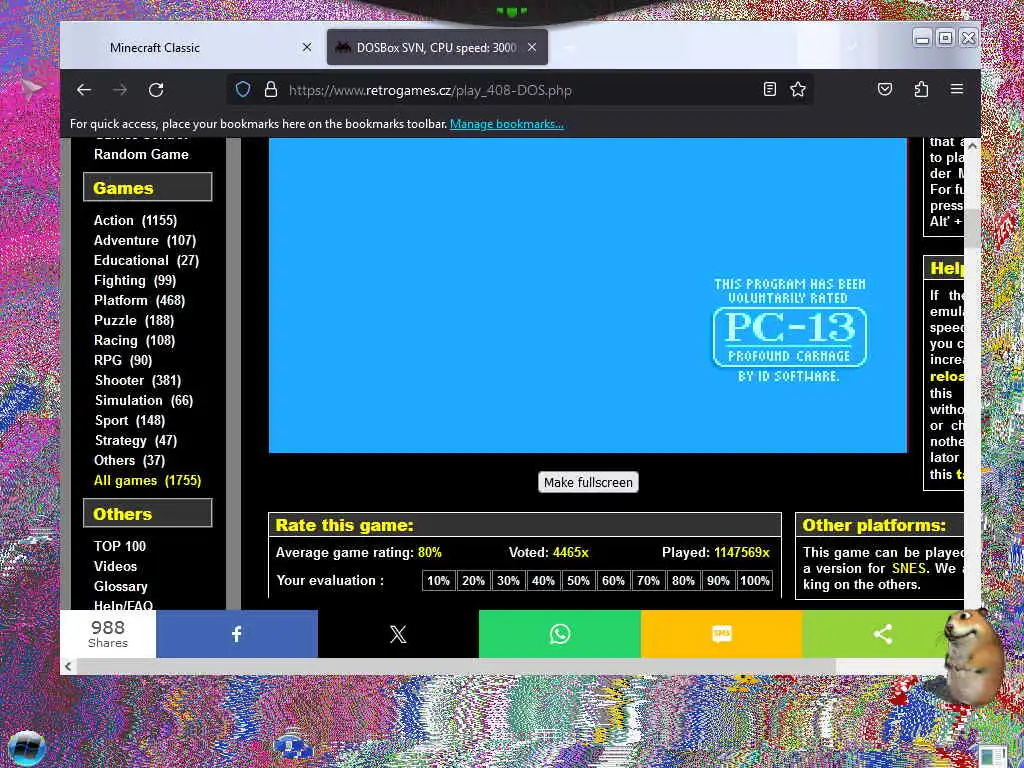This screenshot has width=1024, height=768.
Task: Select the DOSBox SVN tab
Action: pyautogui.click(x=437, y=47)
